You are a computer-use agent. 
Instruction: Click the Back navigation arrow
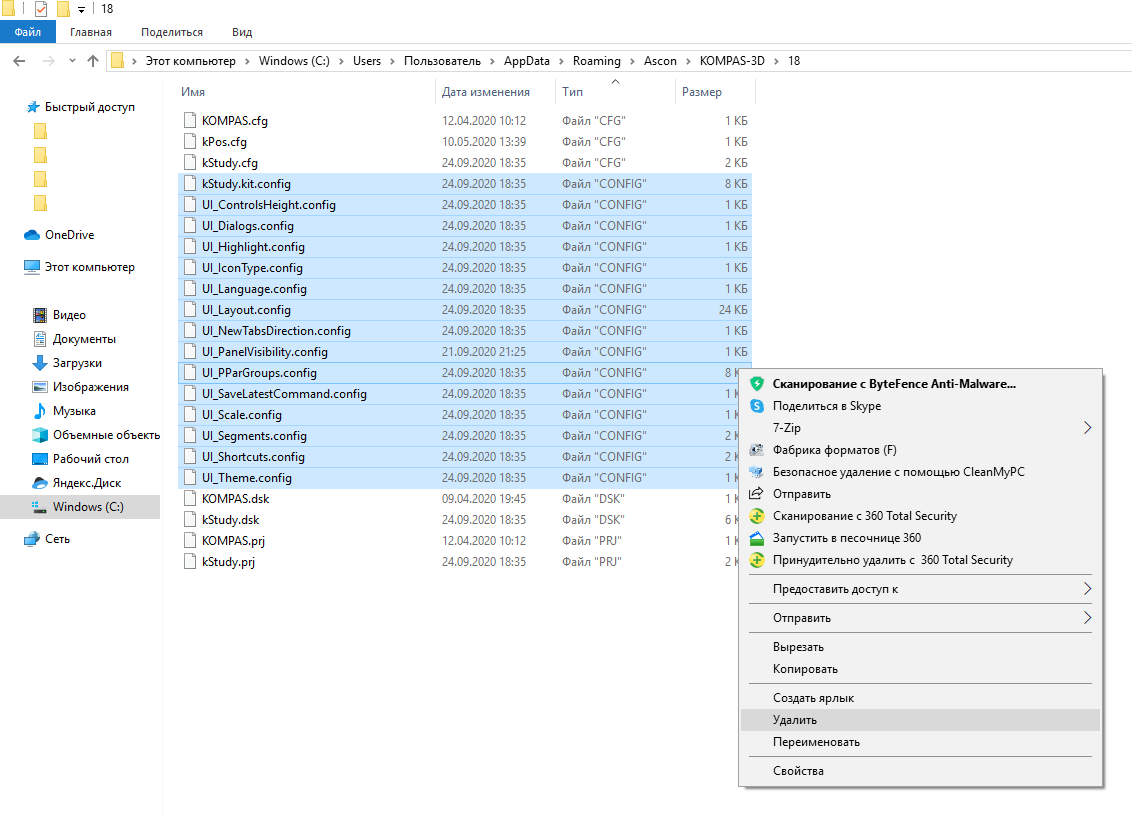pyautogui.click(x=19, y=61)
